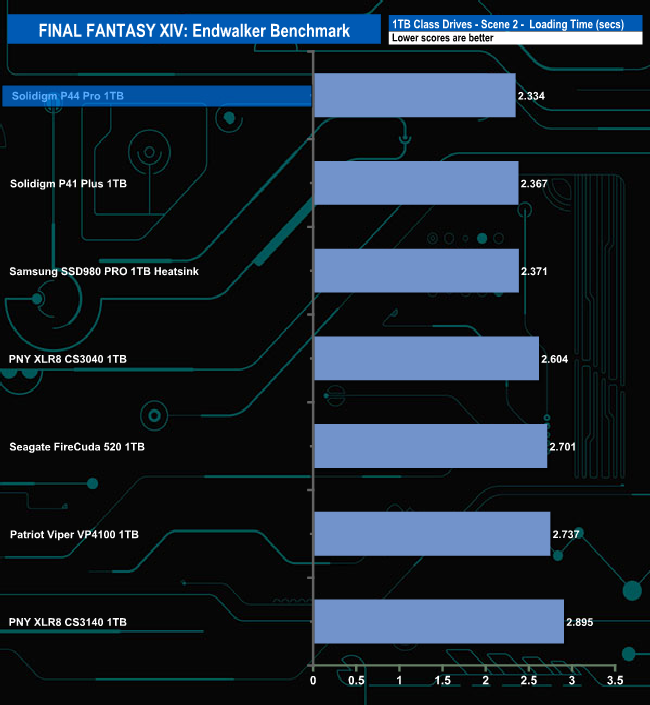The width and height of the screenshot is (650, 705).
Task: Click the Solidigm P44 Pro bar
Action: (415, 95)
